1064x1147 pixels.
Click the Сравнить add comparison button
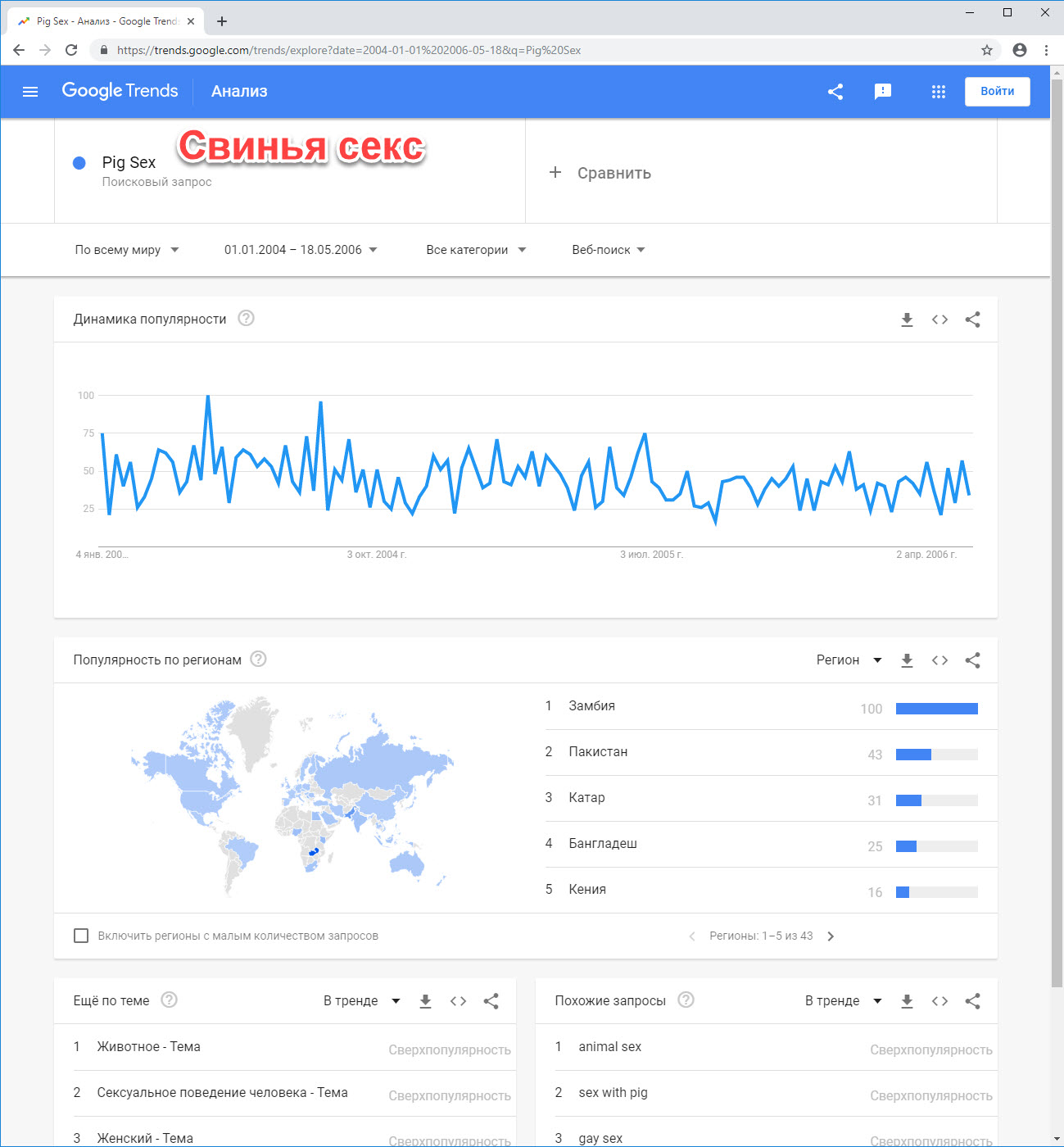click(x=600, y=173)
